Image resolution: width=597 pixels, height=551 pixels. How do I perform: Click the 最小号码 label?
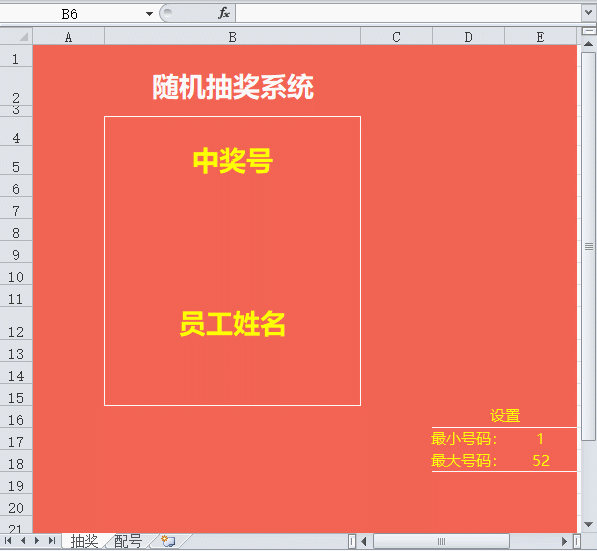pyautogui.click(x=464, y=439)
